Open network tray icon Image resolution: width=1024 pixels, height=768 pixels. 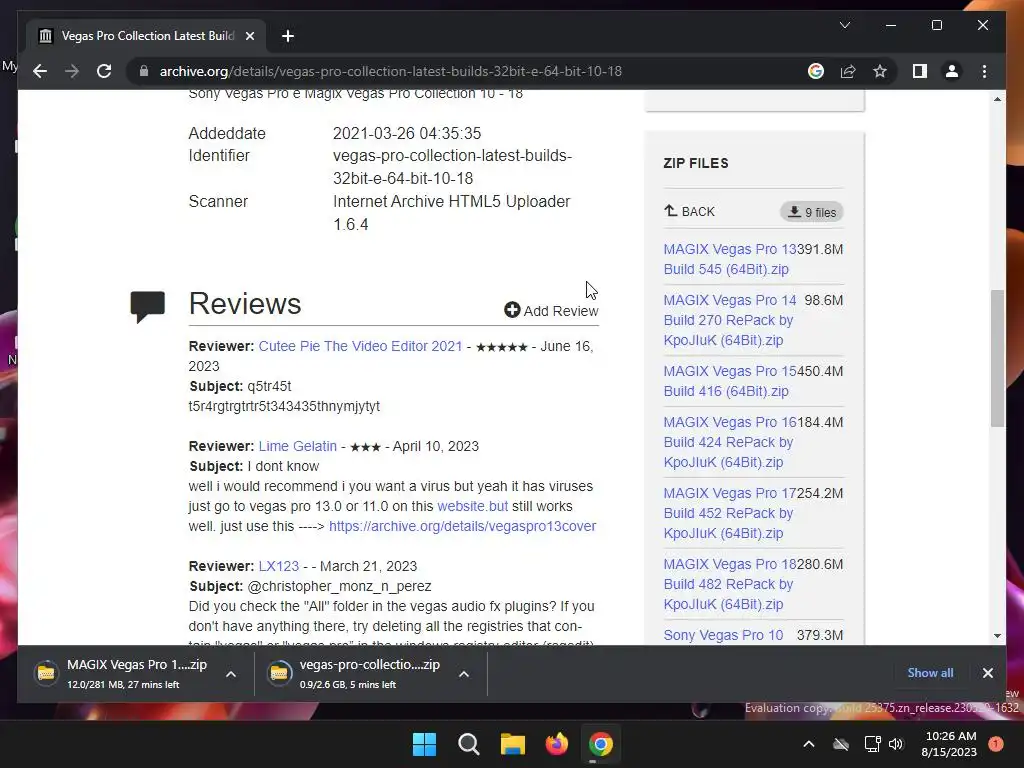[872, 744]
